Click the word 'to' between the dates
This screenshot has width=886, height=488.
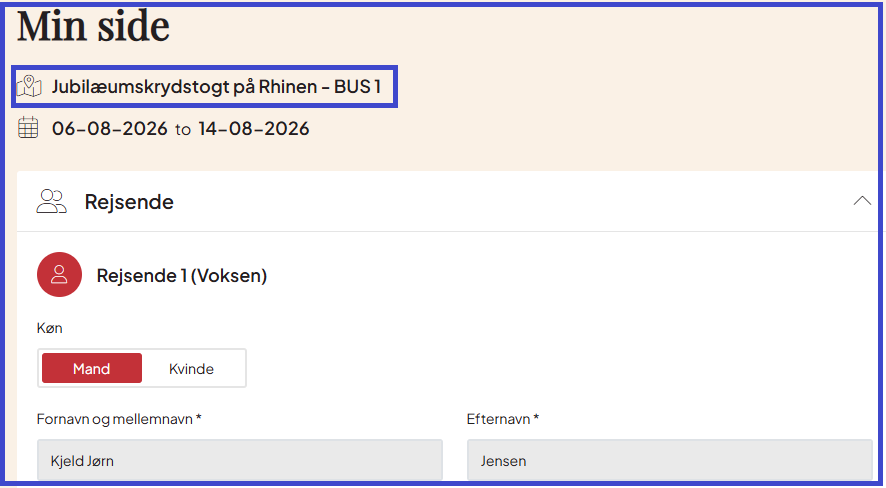[x=183, y=130]
